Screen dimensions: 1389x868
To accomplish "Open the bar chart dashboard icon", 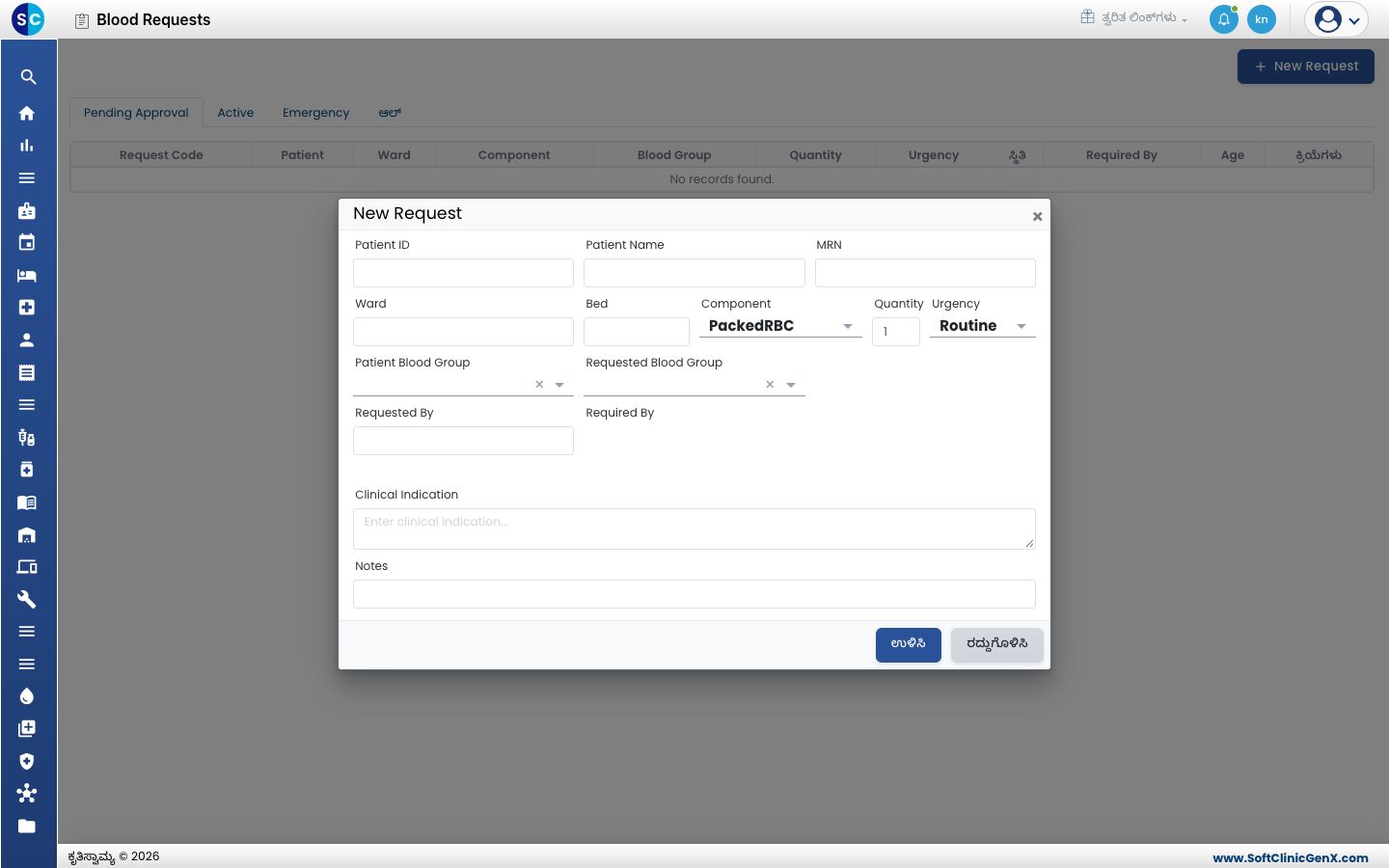I will 27,146.
